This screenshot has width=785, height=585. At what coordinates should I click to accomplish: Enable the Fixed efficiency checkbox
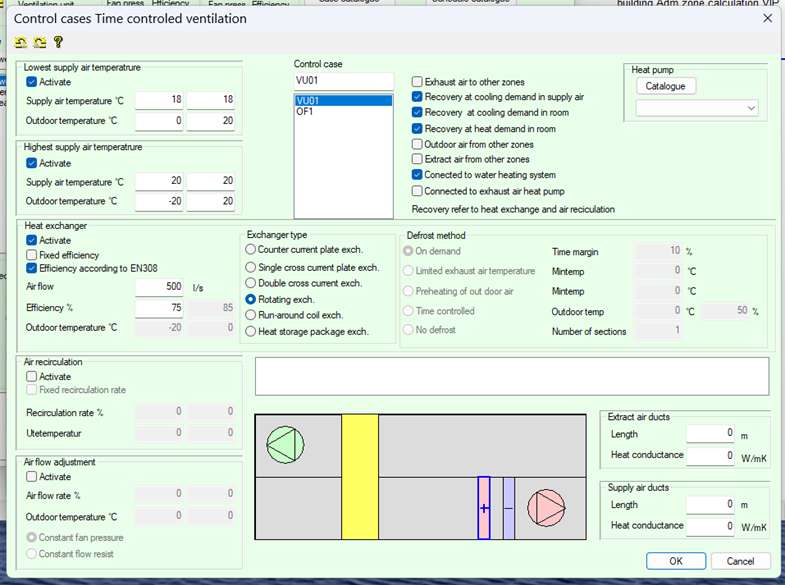[x=32, y=255]
